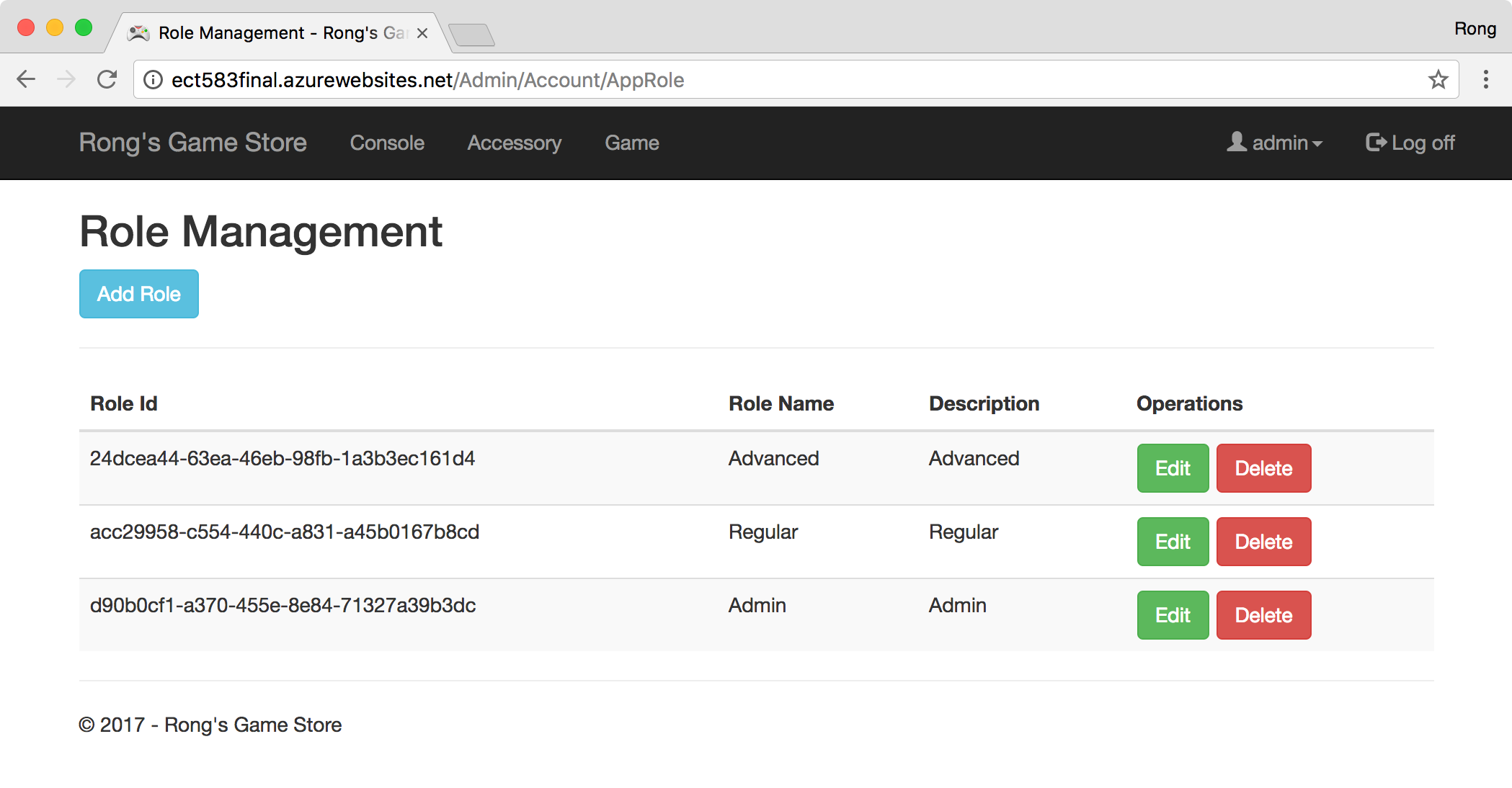1512x788 pixels.
Task: Edit the Advanced role
Action: [x=1173, y=468]
